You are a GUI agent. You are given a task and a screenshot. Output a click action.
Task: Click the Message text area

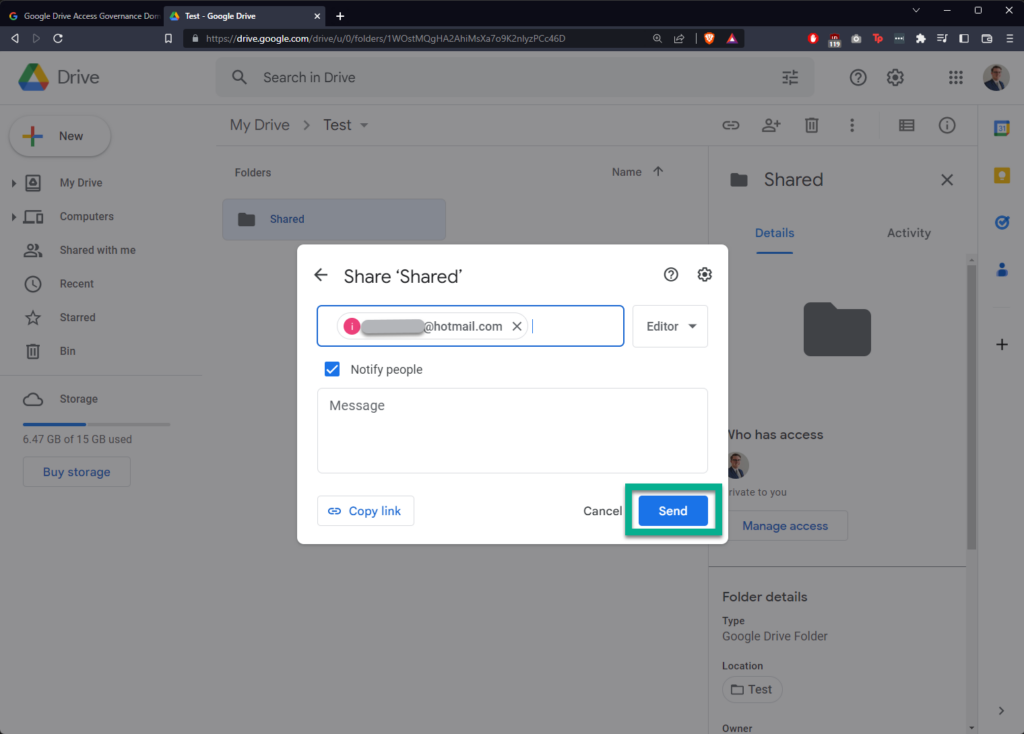tap(512, 430)
